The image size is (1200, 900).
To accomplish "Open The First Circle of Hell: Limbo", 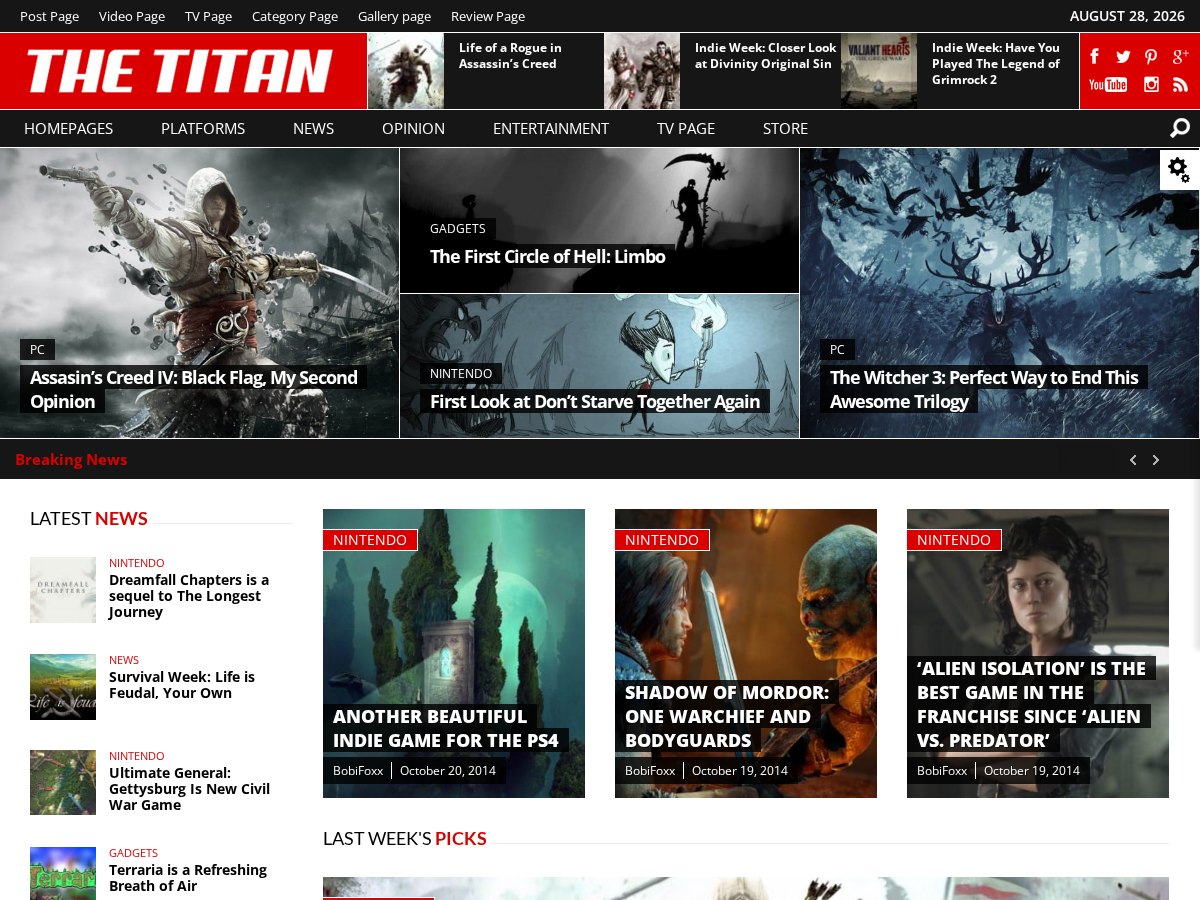I will coord(548,256).
